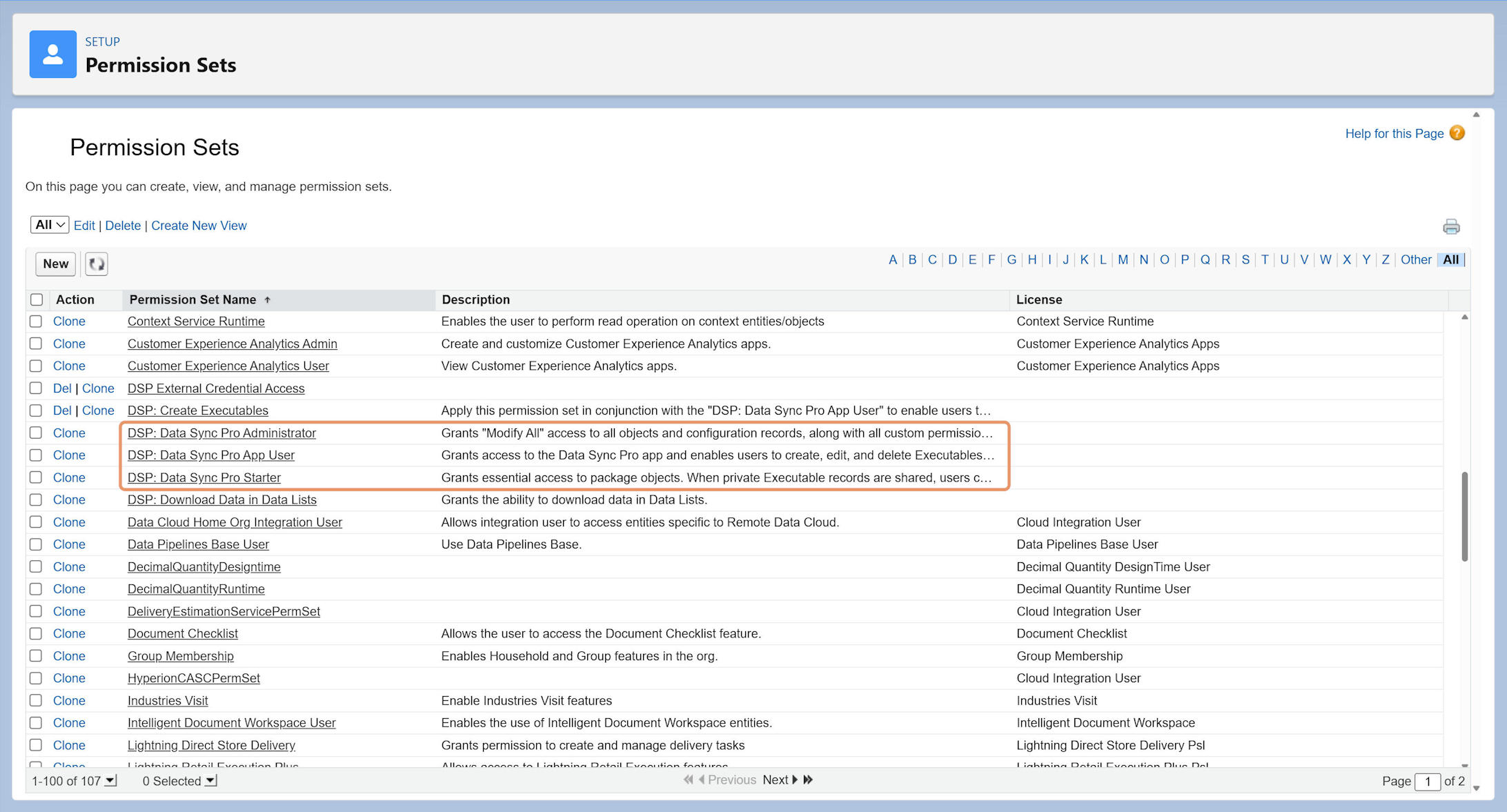This screenshot has height=812, width=1507.
Task: Tick the checkbox for DSP: Data Sync Pro Administrator
Action: 36,433
